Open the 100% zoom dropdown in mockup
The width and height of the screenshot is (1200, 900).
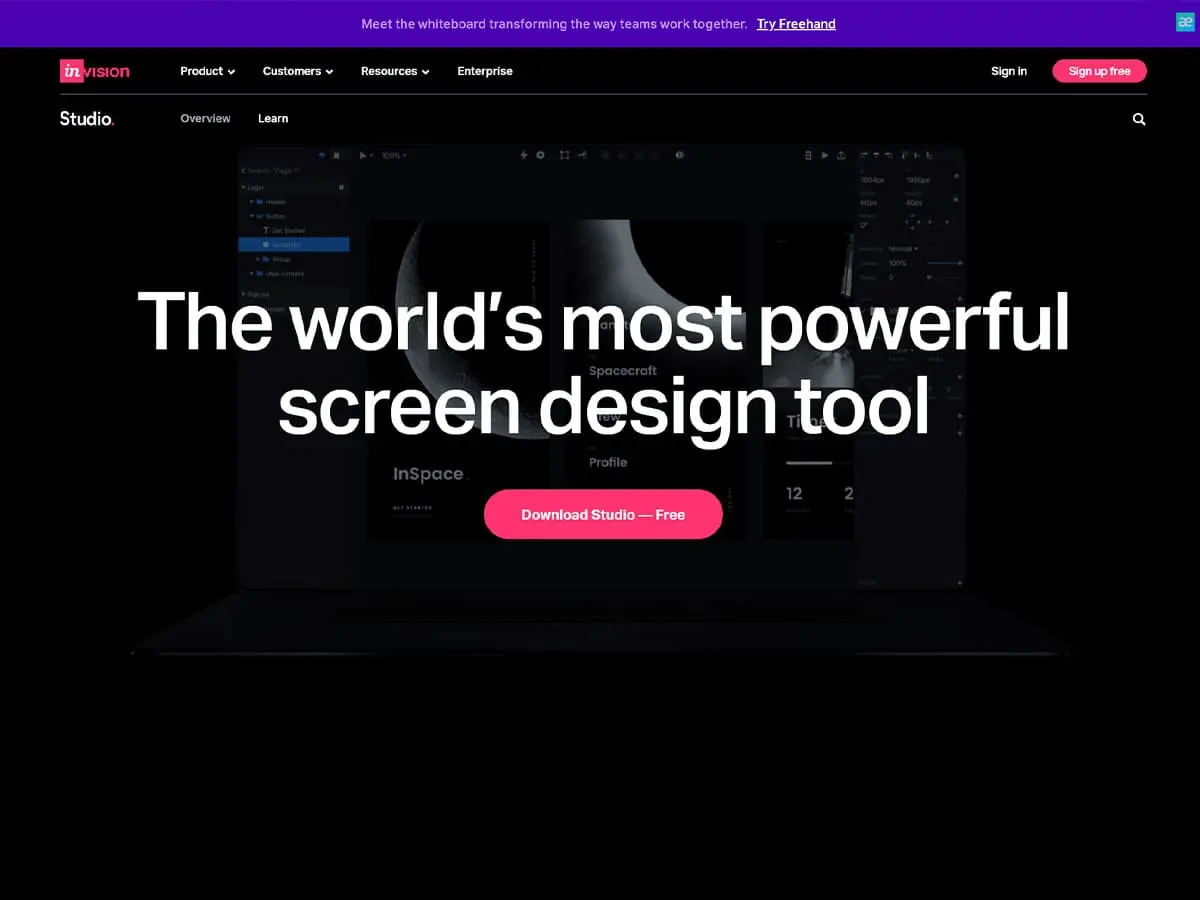click(x=394, y=155)
